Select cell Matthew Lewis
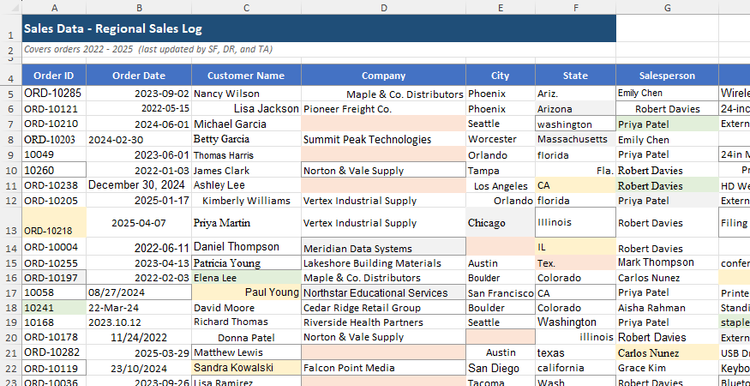 point(246,353)
